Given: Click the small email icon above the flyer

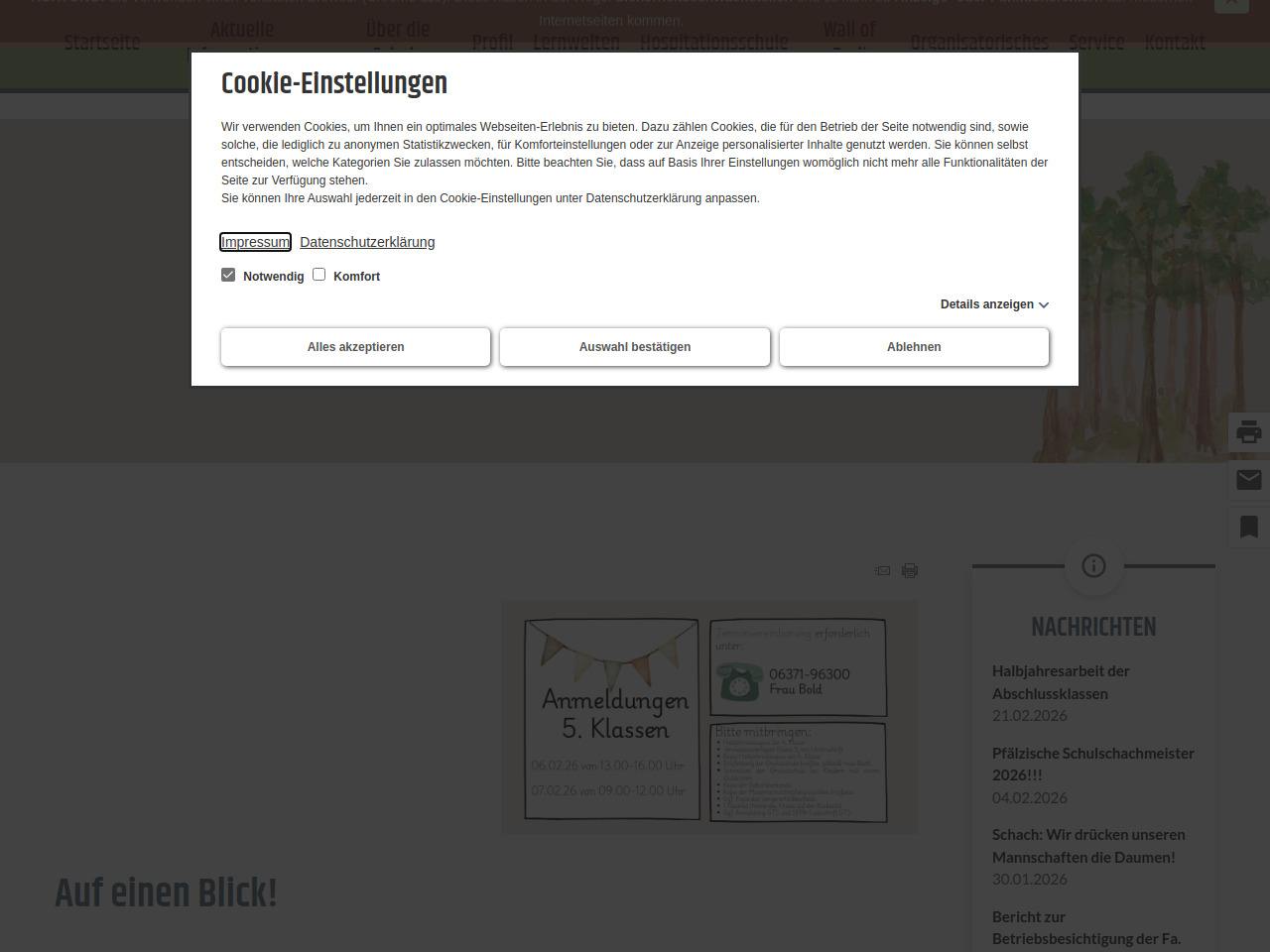Looking at the screenshot, I should 882,570.
